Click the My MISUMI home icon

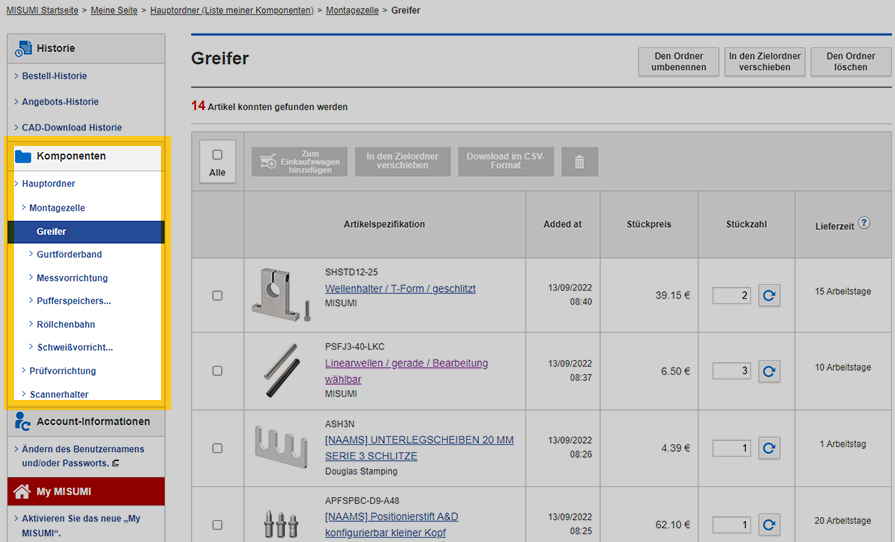point(22,492)
